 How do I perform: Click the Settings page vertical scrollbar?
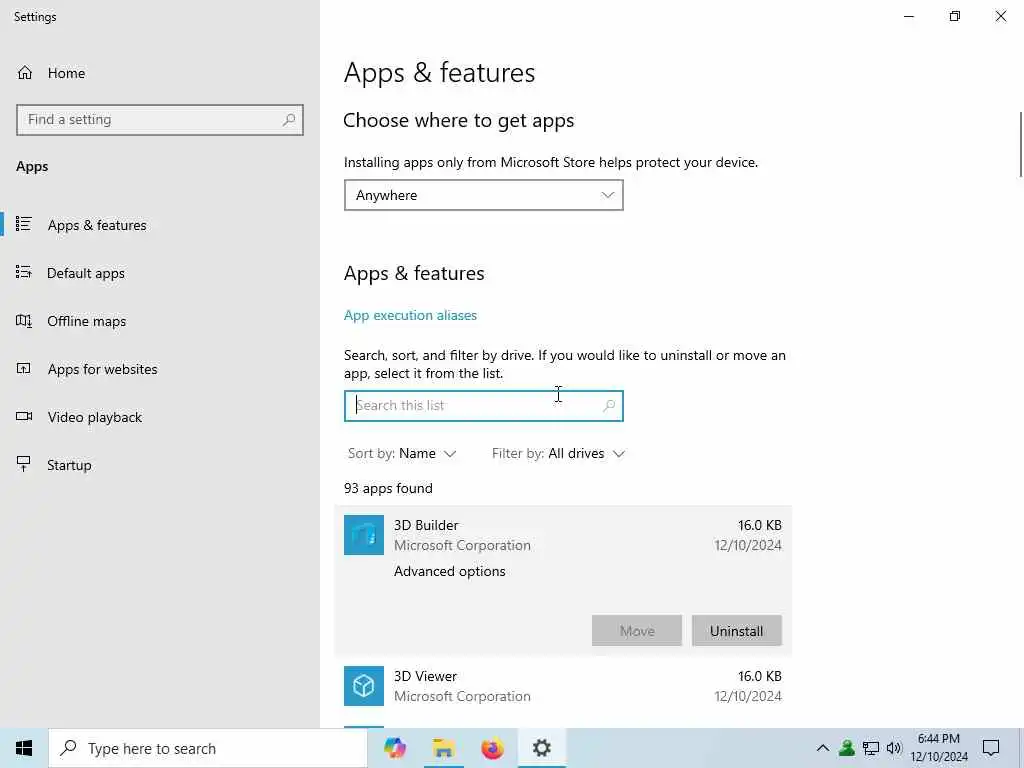pyautogui.click(x=1020, y=144)
